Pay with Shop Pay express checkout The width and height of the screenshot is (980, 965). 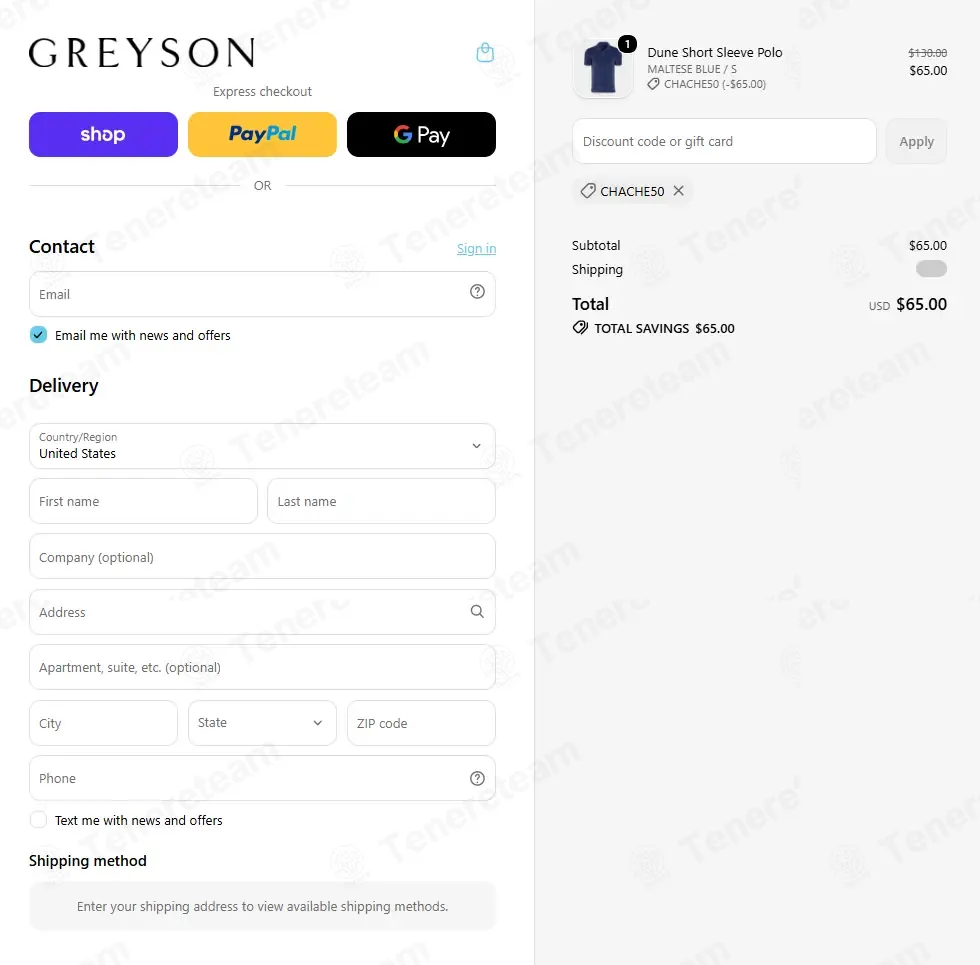[103, 134]
